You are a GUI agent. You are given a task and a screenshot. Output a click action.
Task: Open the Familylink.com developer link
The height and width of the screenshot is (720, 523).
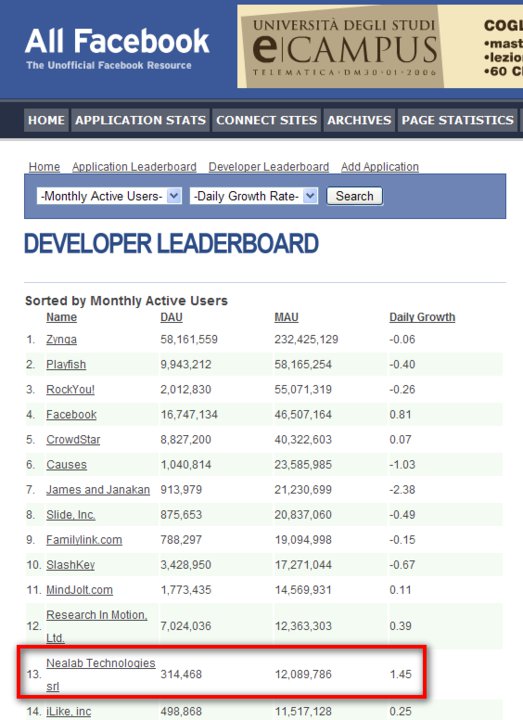pos(84,540)
